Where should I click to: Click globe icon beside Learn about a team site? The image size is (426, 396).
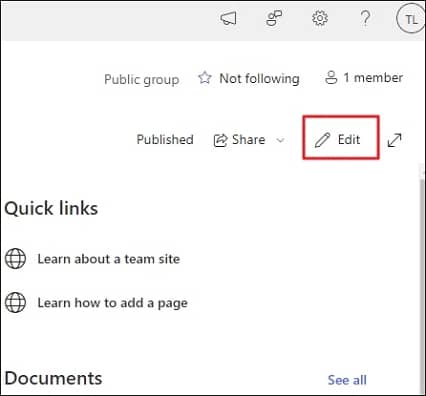coord(15,258)
